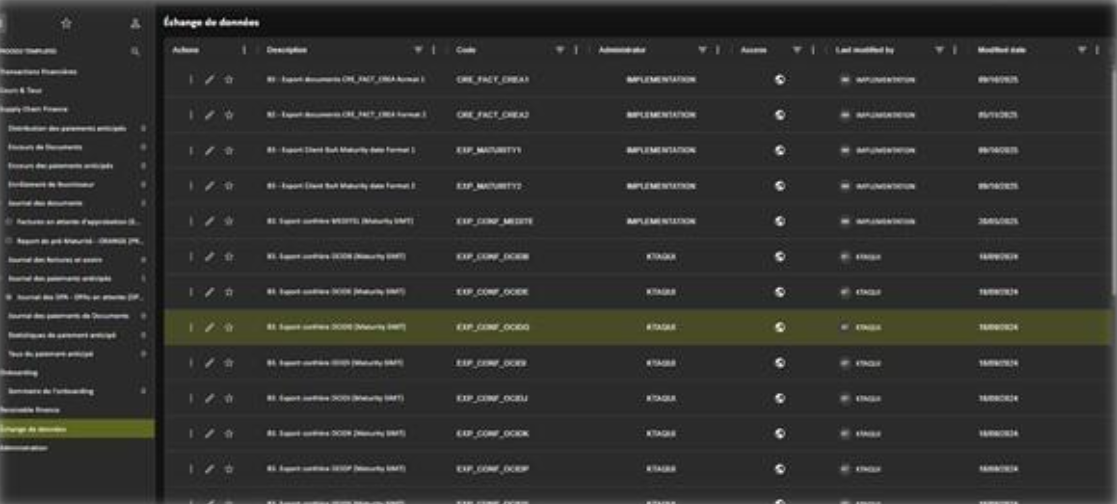Image resolution: width=1117 pixels, height=504 pixels.
Task: Open Sommaire de l'onboarding entry
Action: (51, 391)
